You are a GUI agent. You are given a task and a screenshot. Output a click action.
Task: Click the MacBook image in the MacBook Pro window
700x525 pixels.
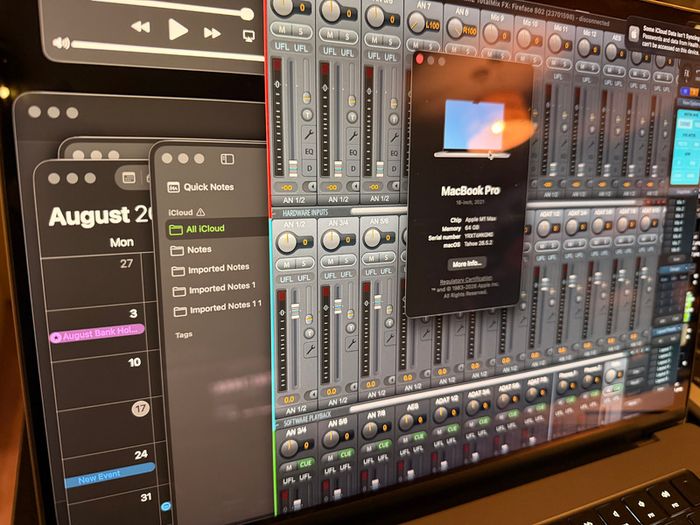(473, 129)
